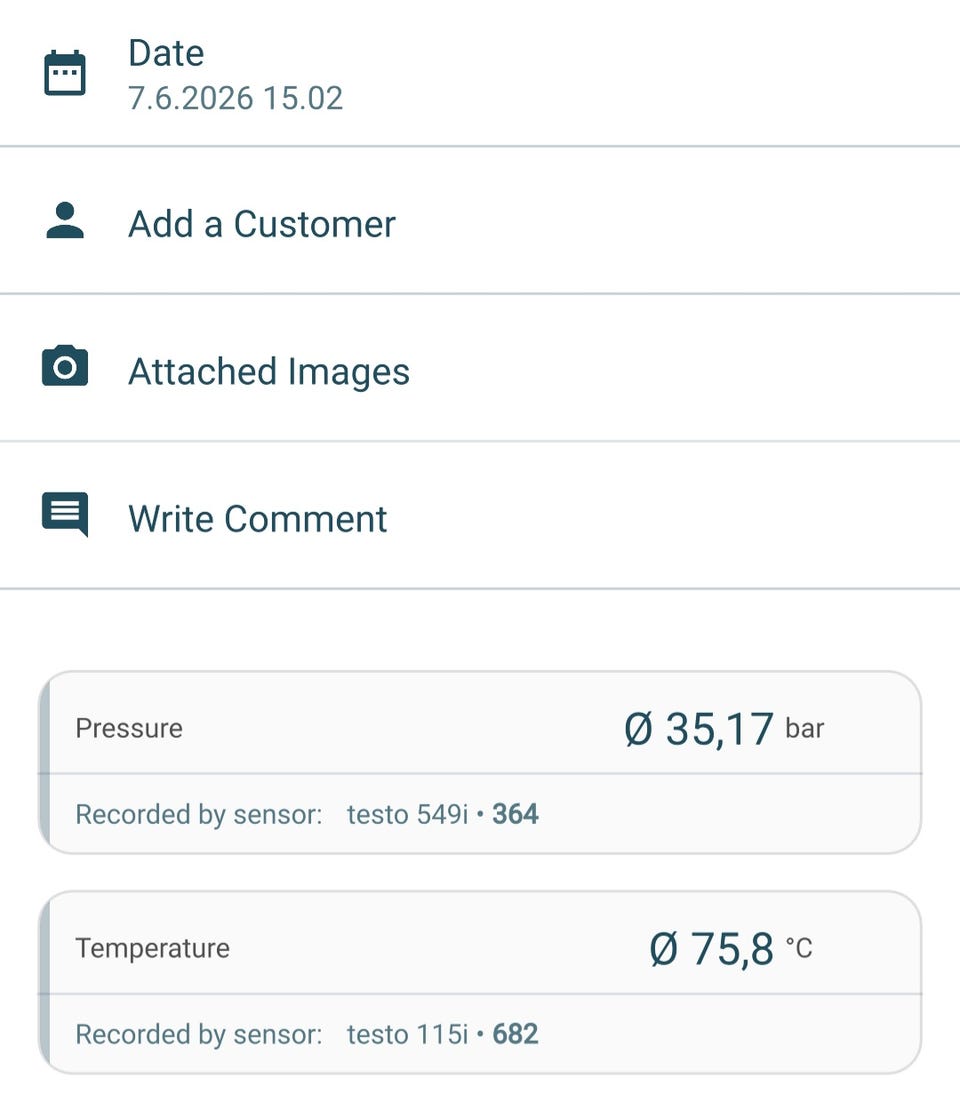Tap the person icon for Add a Customer
The height and width of the screenshot is (1119, 960).
(65, 221)
